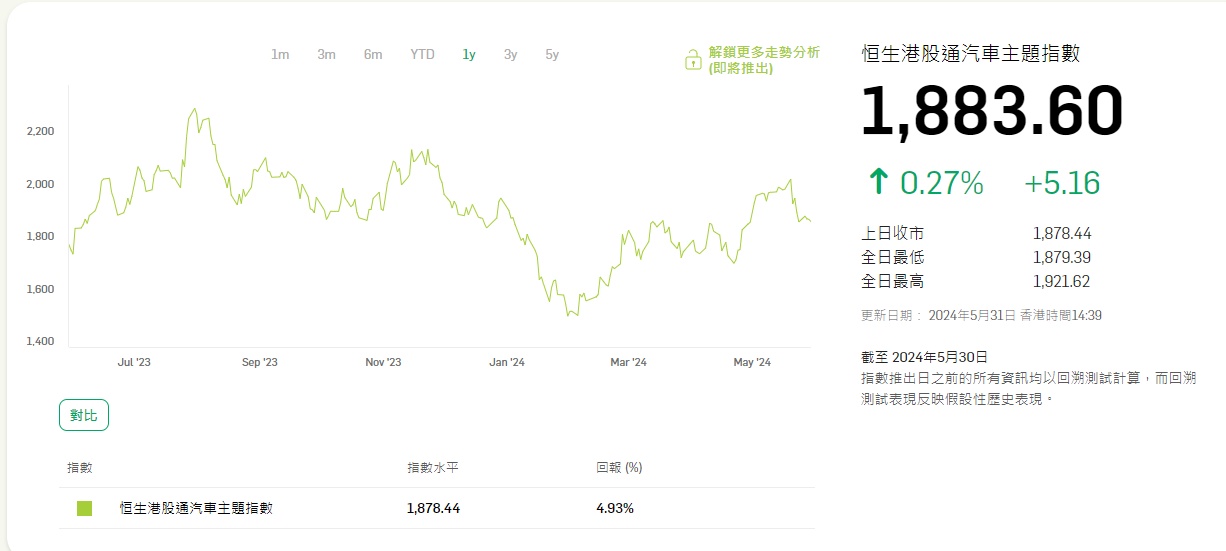Viewport: 1226px width, 551px height.
Task: Click the green index color swatch
Action: (x=84, y=508)
